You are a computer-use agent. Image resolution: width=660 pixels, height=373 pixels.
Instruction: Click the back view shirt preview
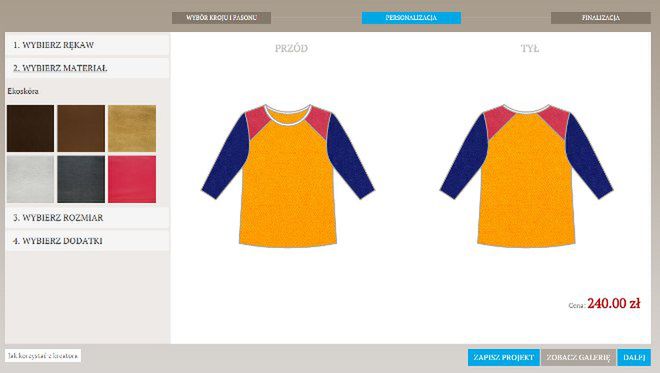click(527, 176)
